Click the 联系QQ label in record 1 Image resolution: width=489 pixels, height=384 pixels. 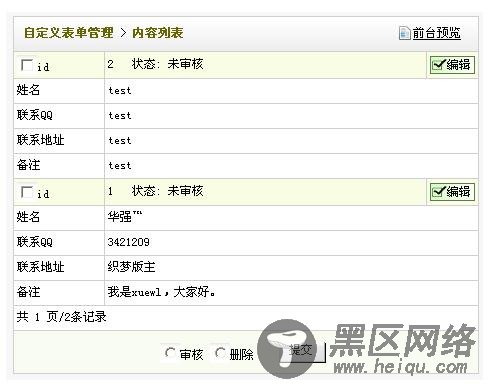coord(35,242)
